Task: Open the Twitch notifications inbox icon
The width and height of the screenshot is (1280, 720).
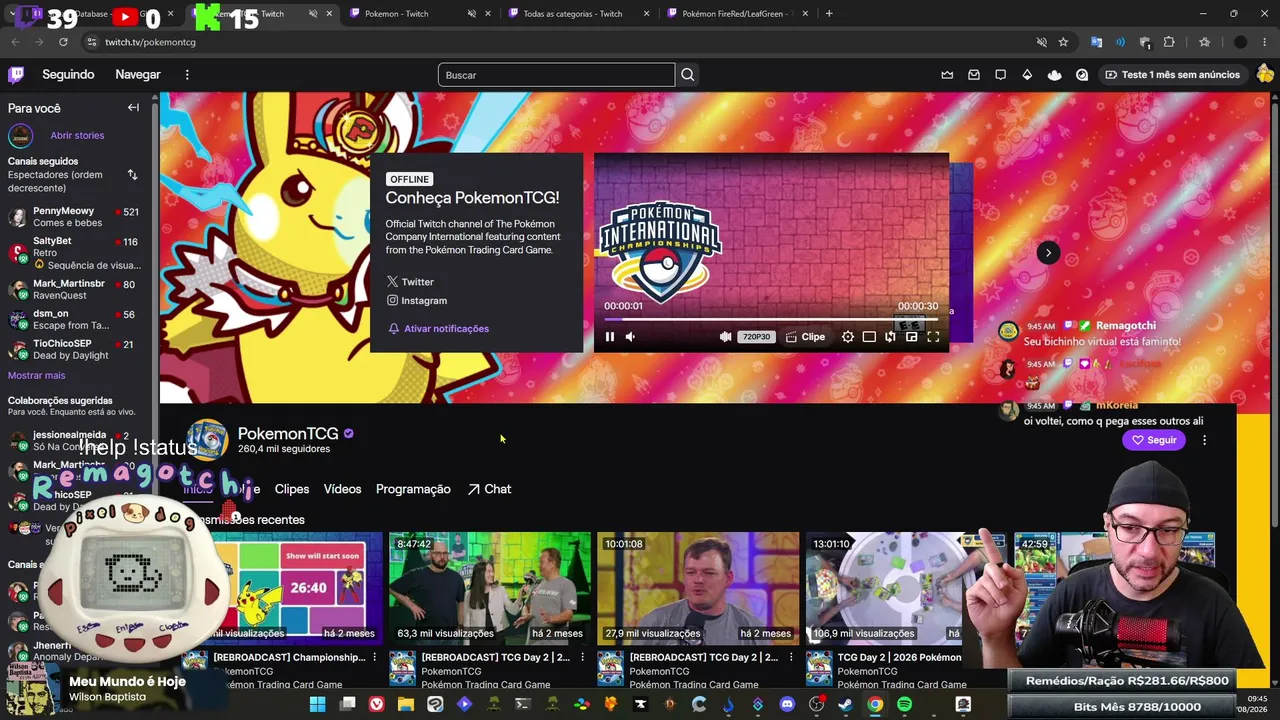Action: (974, 75)
